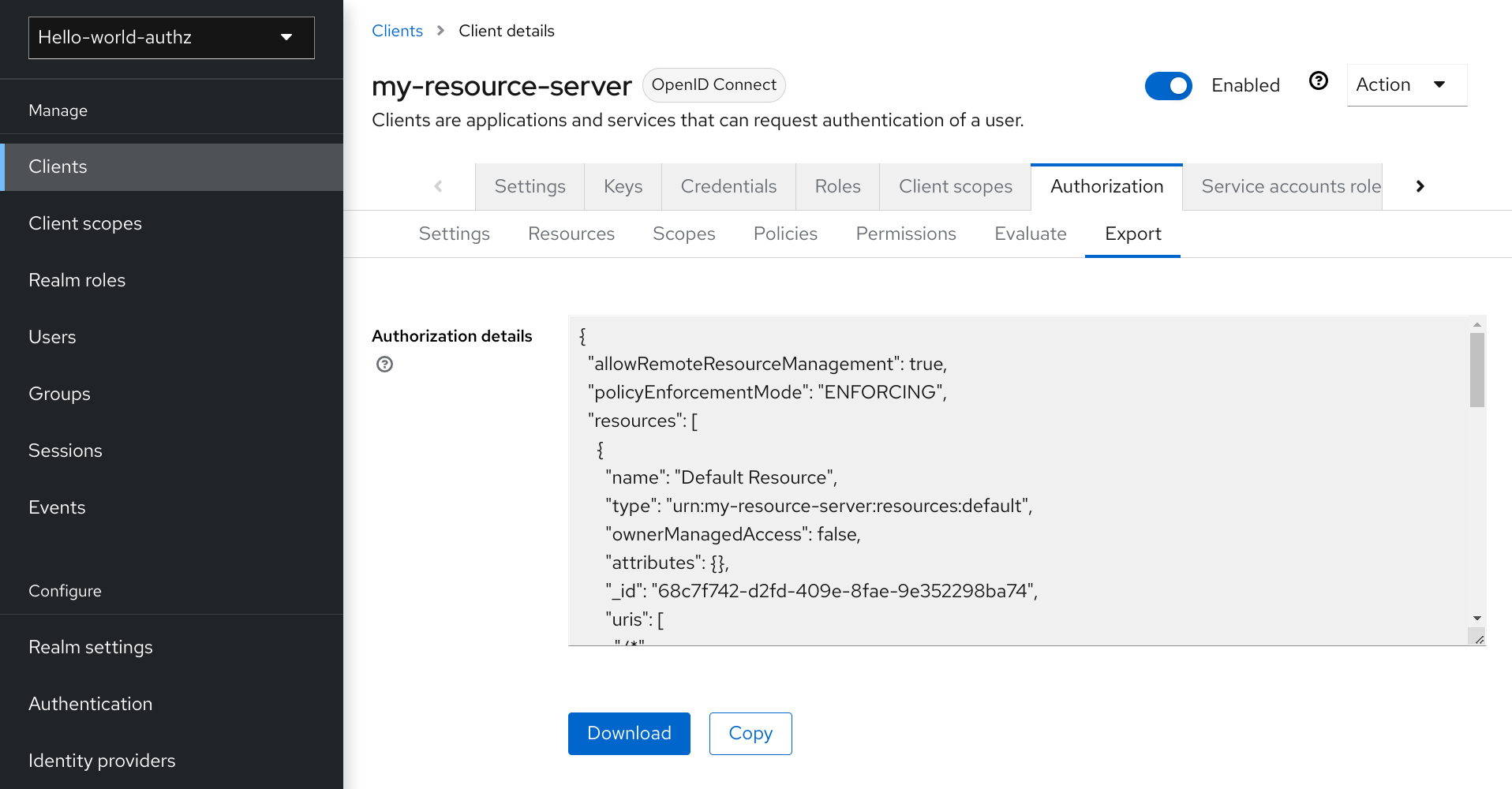Copy the authorization details

pos(750,733)
